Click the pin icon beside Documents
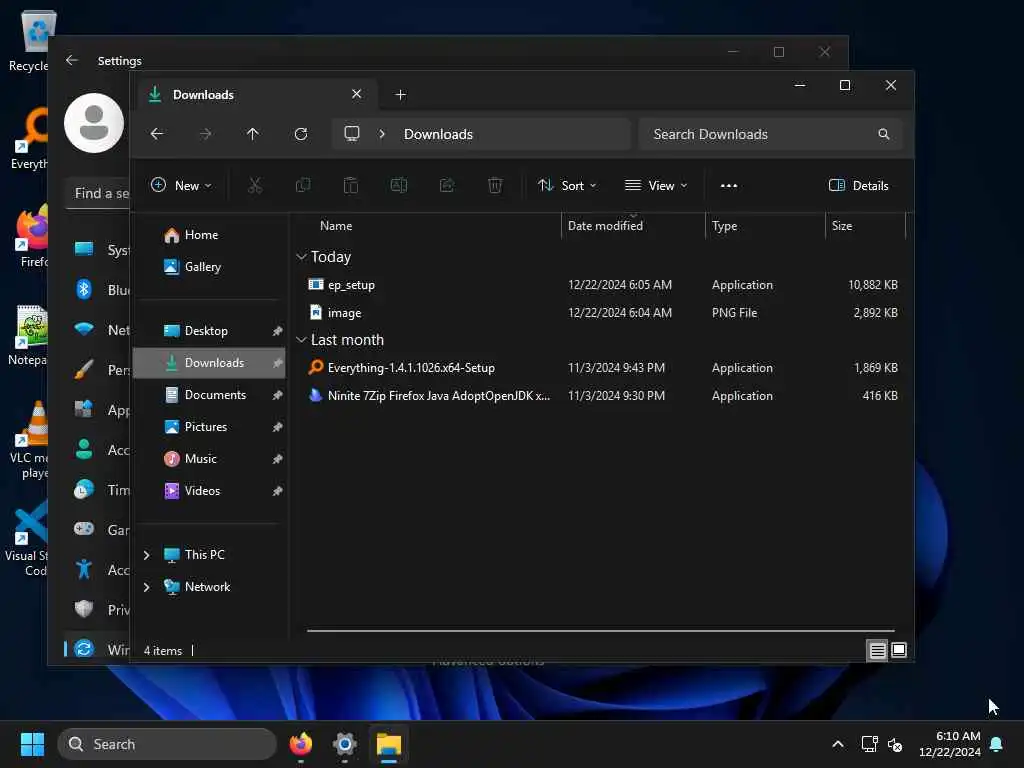The width and height of the screenshot is (1024, 768). click(278, 395)
